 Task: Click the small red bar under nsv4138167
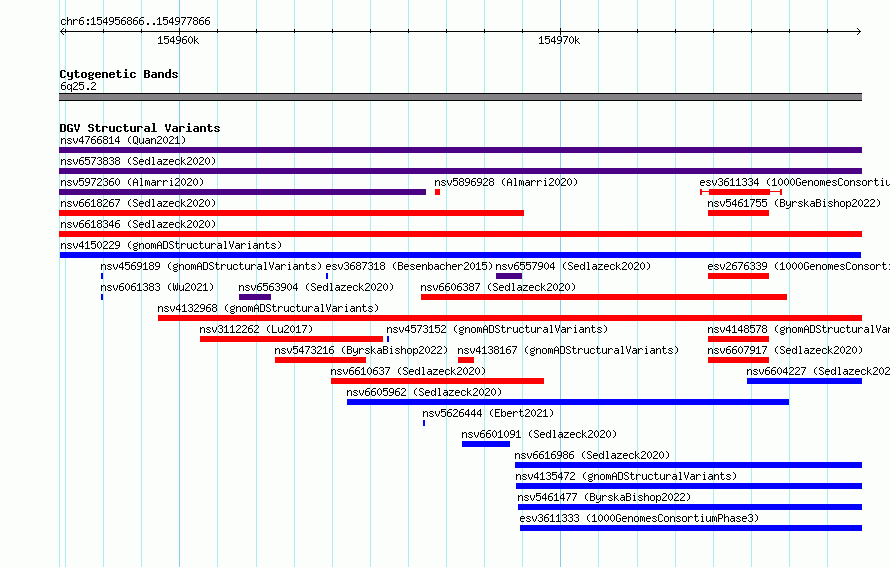tap(466, 360)
